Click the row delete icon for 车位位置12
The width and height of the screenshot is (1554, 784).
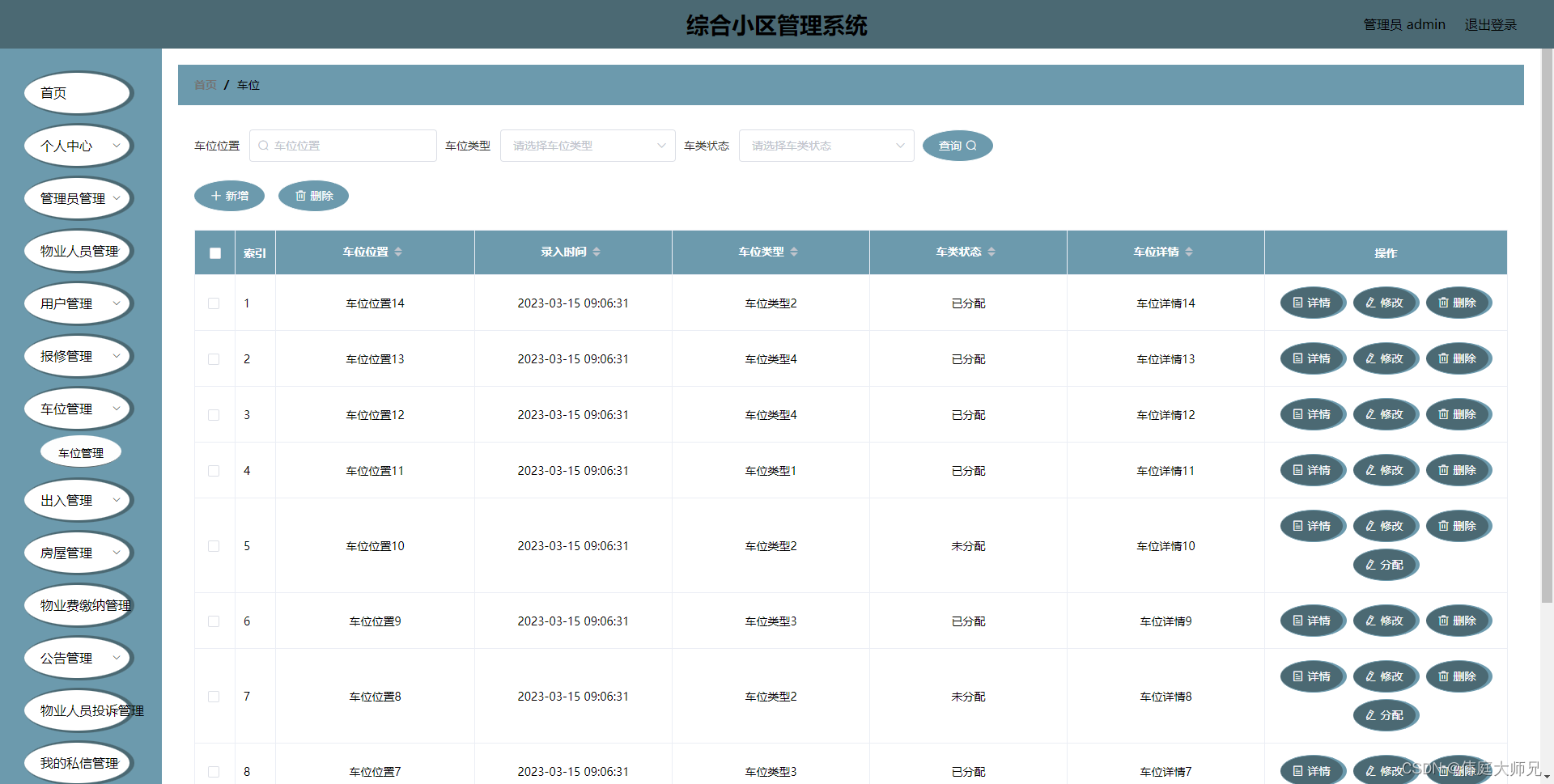(x=1444, y=414)
